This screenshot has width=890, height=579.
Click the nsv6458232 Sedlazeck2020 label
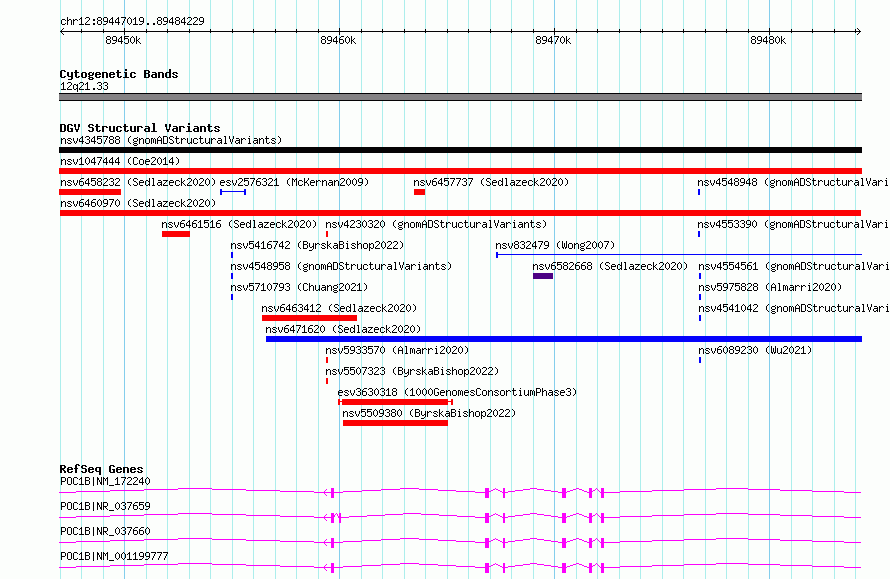[138, 182]
